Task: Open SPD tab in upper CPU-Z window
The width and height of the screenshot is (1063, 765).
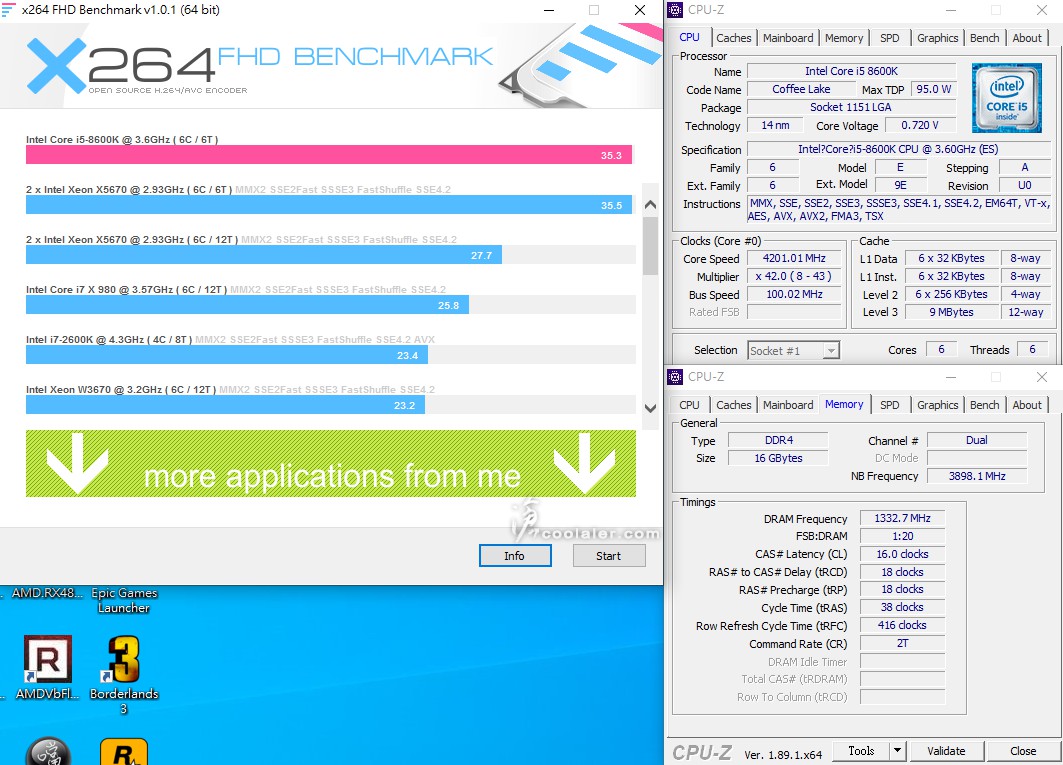Action: tap(889, 38)
